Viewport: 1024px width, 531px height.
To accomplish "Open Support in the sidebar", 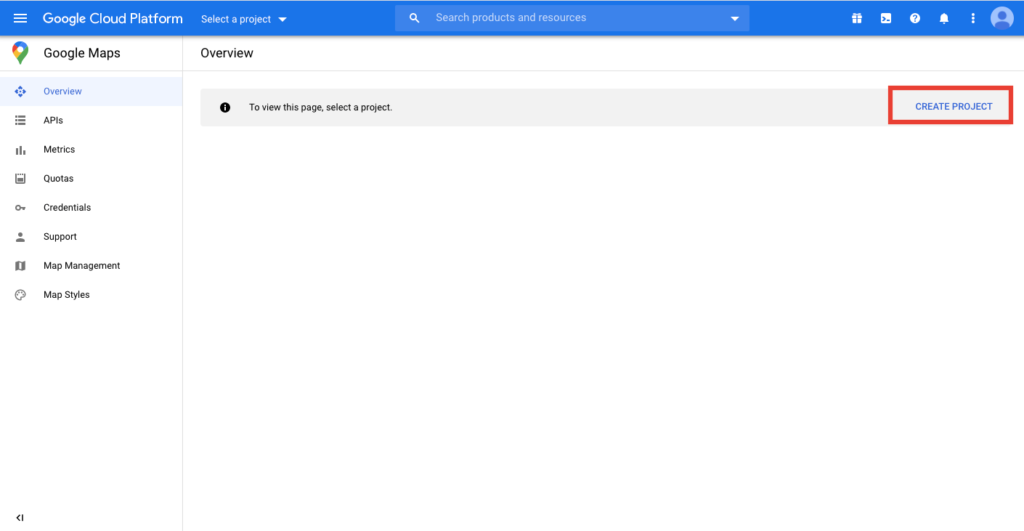I will pos(91,236).
